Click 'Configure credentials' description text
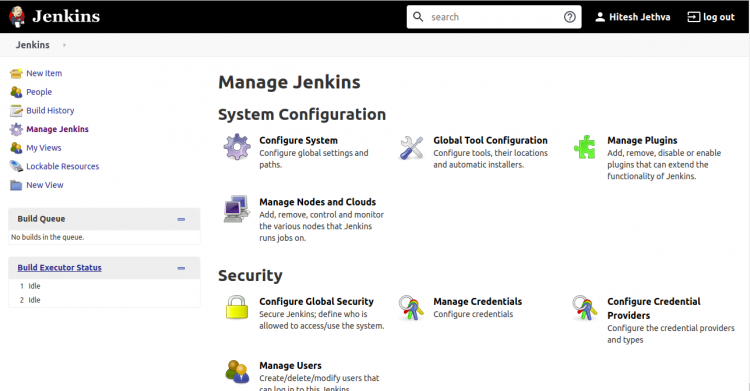This screenshot has height=391, width=750. coord(473,314)
